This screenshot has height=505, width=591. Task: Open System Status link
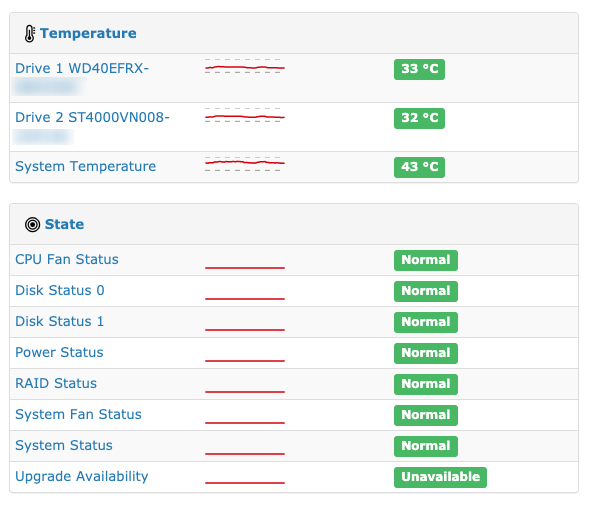[x=64, y=445]
